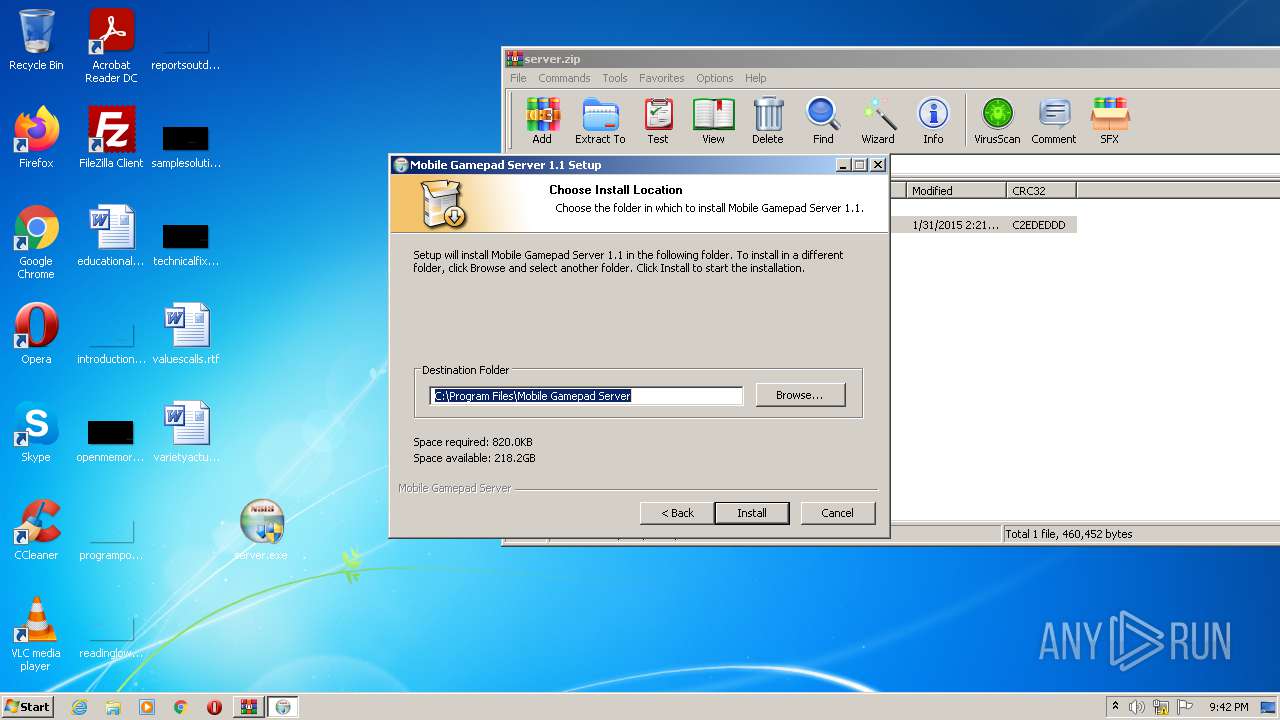This screenshot has width=1280, height=720.
Task: Click the WinRAR taskbar button
Action: coord(248,707)
